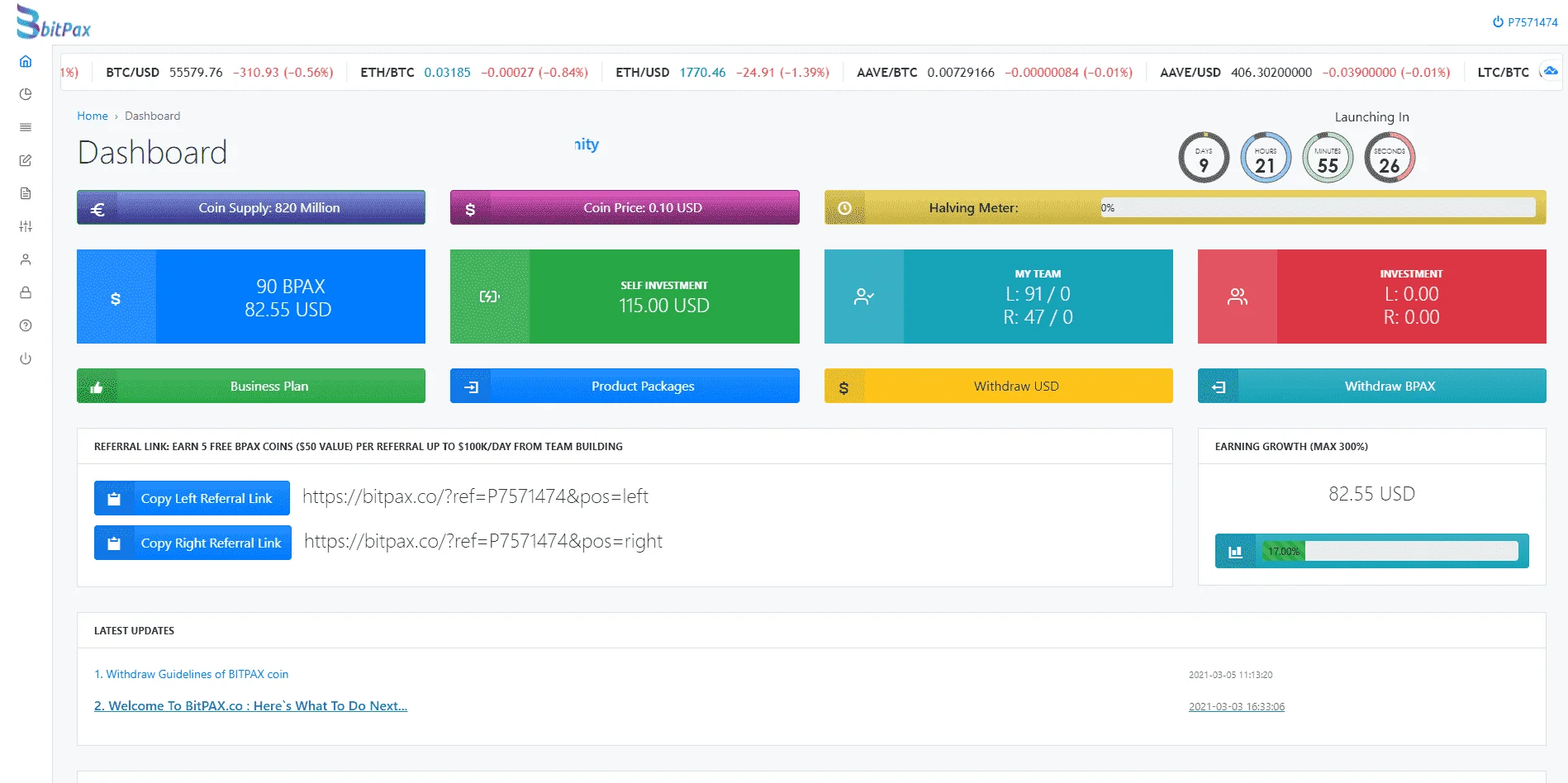The width and height of the screenshot is (1568, 783).
Task: Open the pie chart sidebar icon
Action: 26,94
